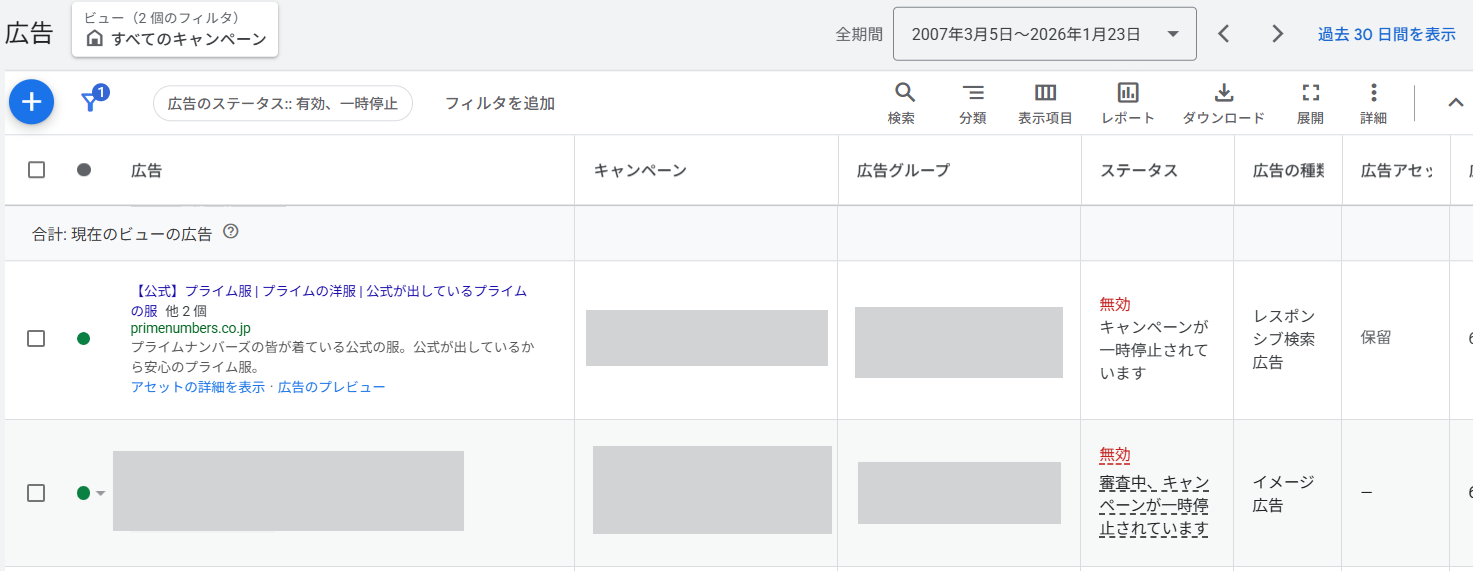The image size is (1473, 571).
Task: Click the blue plus create ad button
Action: pyautogui.click(x=31, y=102)
